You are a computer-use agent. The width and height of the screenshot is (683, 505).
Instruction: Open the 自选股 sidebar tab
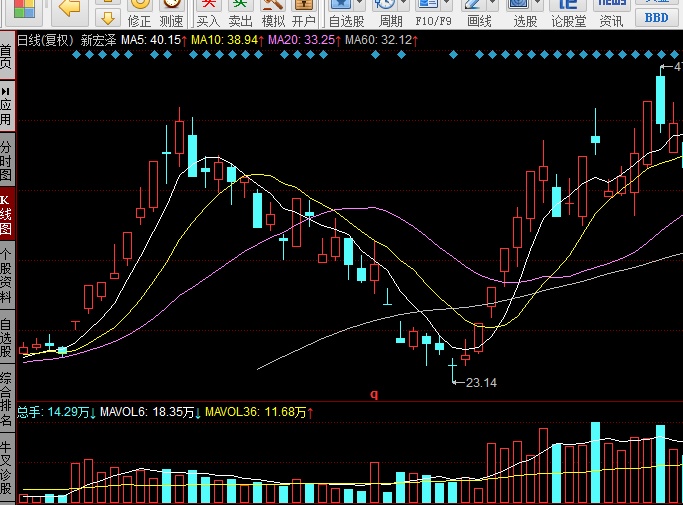(7, 337)
